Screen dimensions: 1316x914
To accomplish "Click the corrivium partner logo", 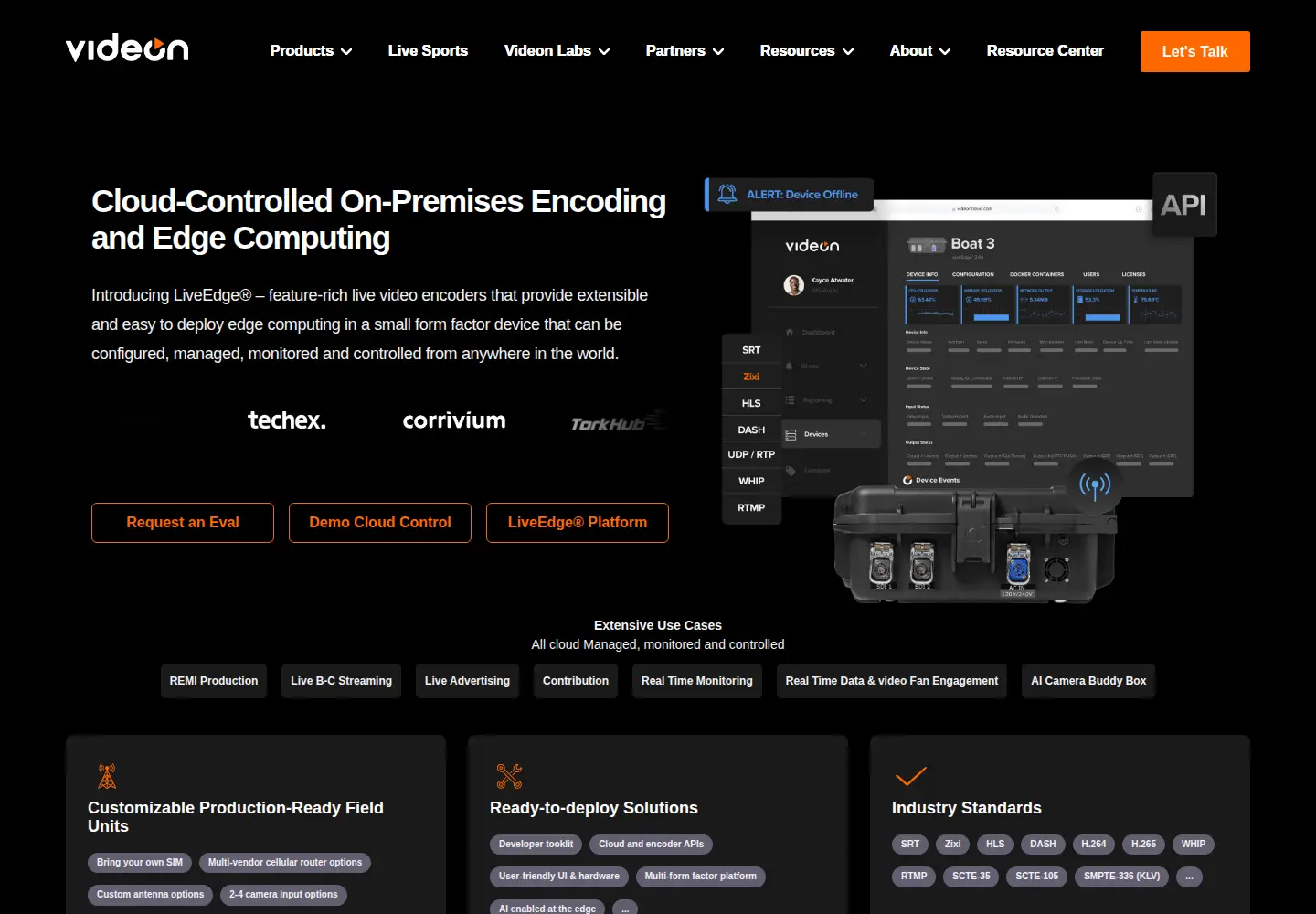I will coord(454,420).
